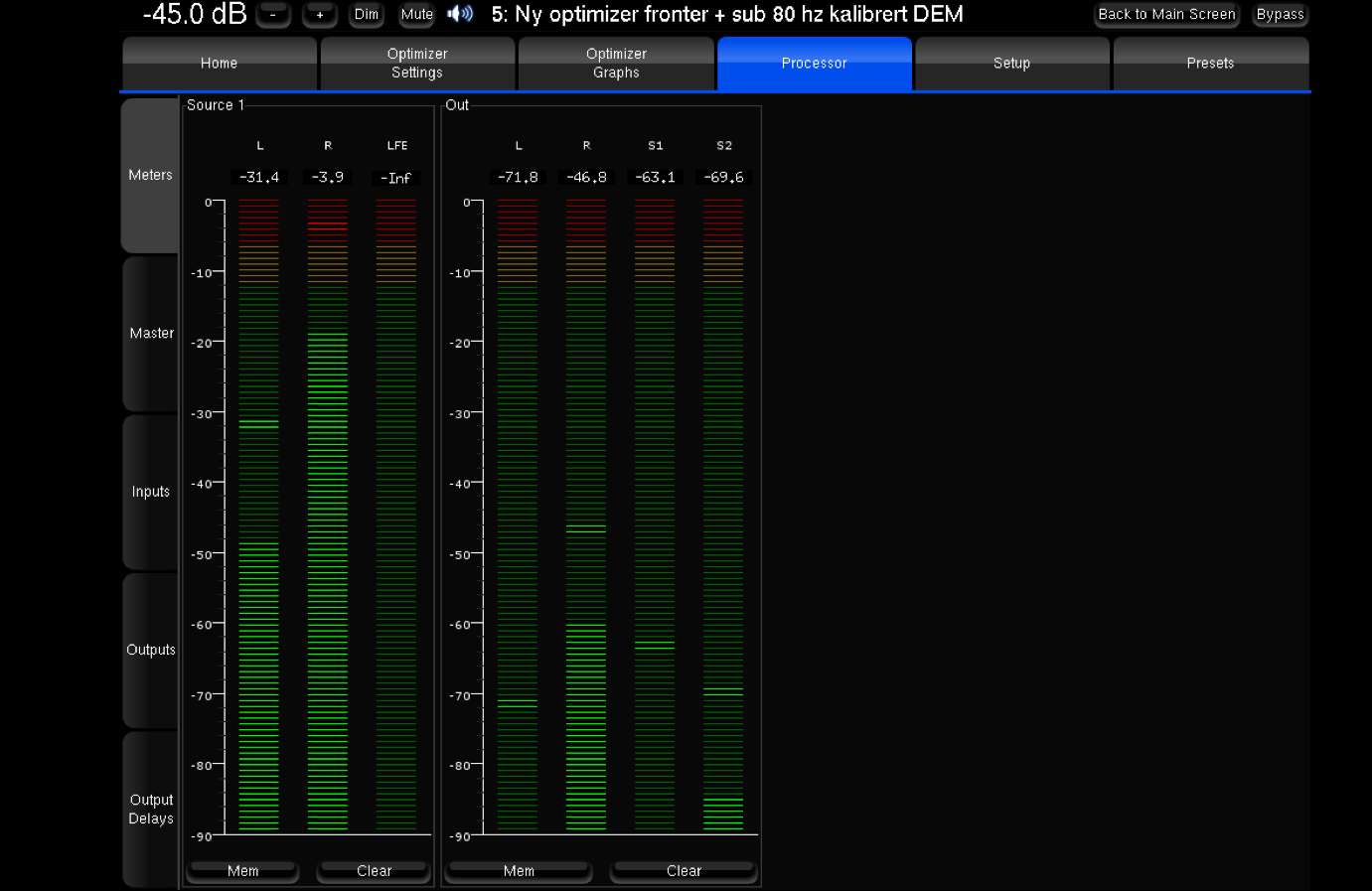
Task: Select the Master side tab
Action: pyautogui.click(x=150, y=334)
